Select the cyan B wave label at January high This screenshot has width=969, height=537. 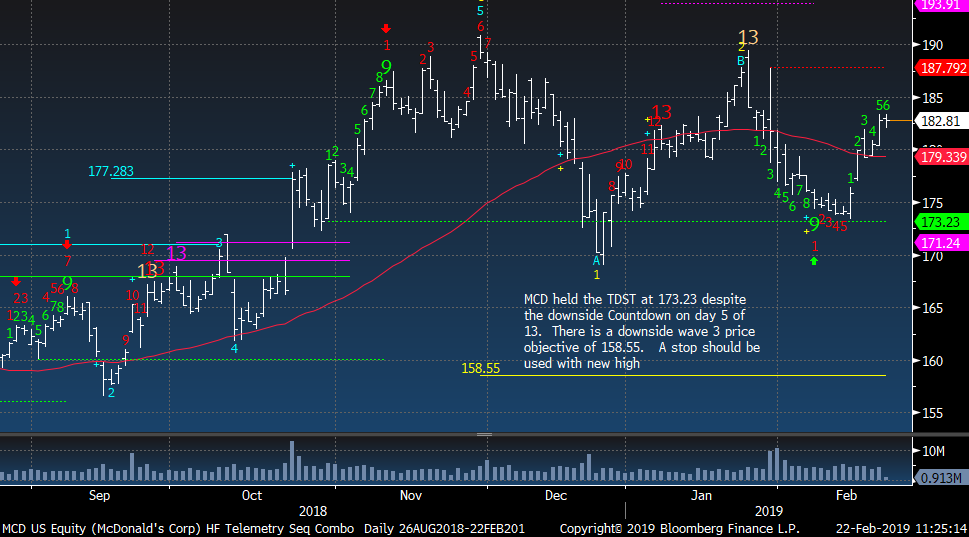click(740, 61)
